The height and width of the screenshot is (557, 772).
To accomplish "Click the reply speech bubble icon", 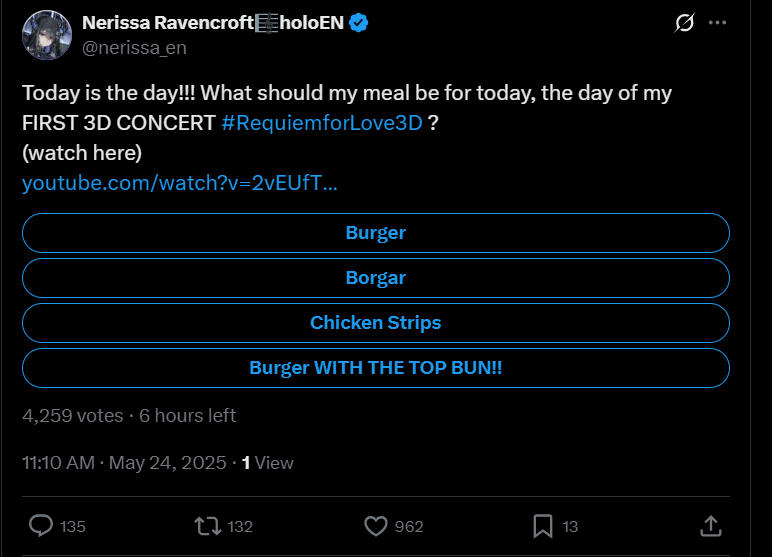I will pos(41,526).
